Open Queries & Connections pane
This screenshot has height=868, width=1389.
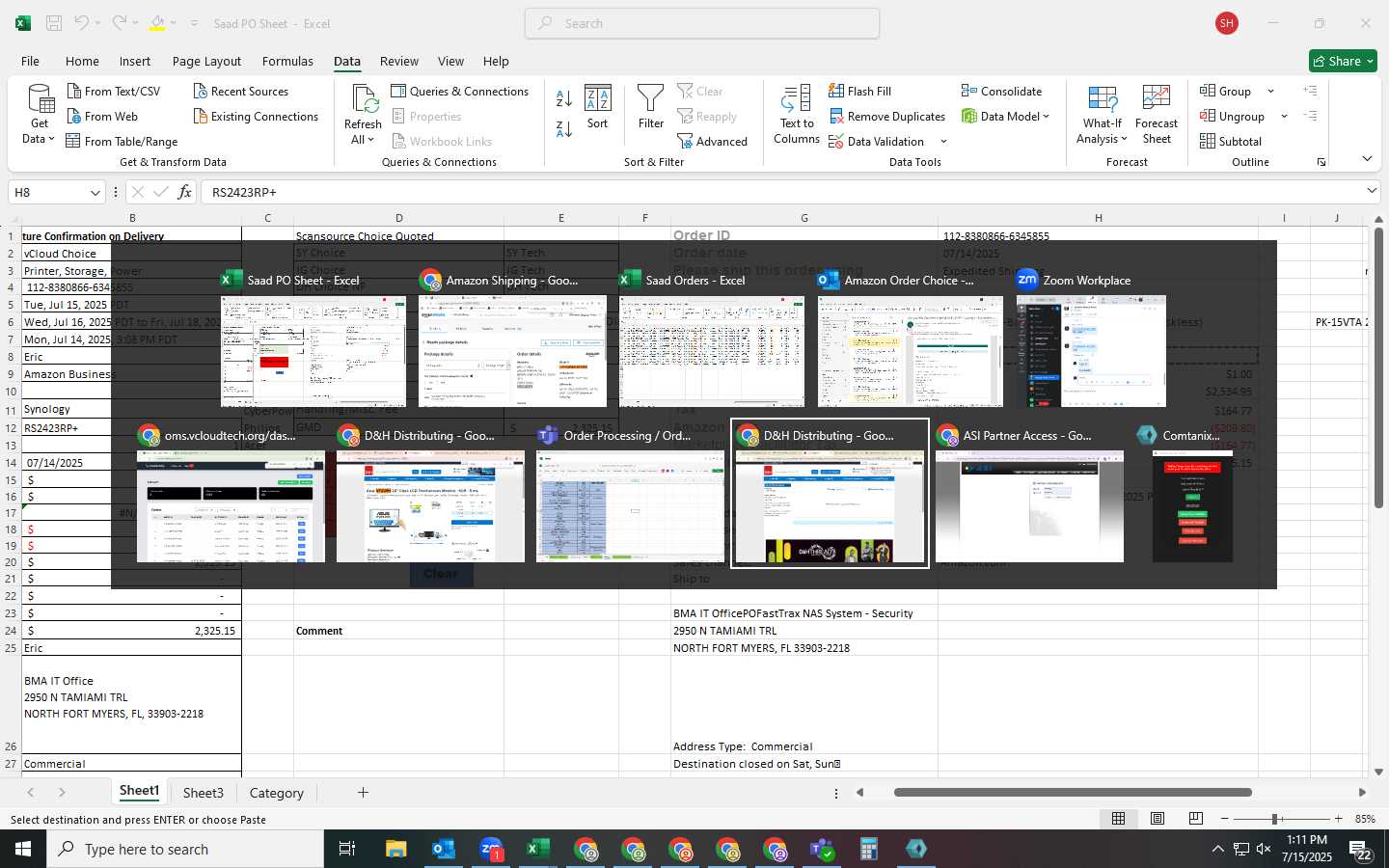(x=460, y=91)
